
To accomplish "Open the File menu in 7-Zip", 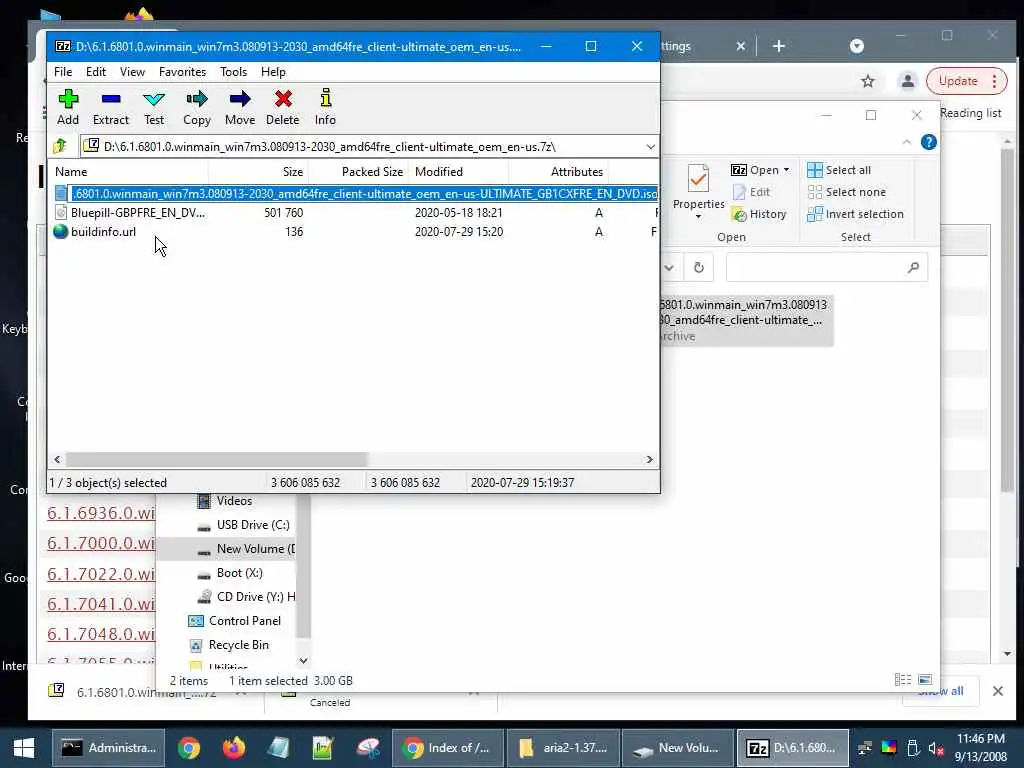I will pos(63,72).
